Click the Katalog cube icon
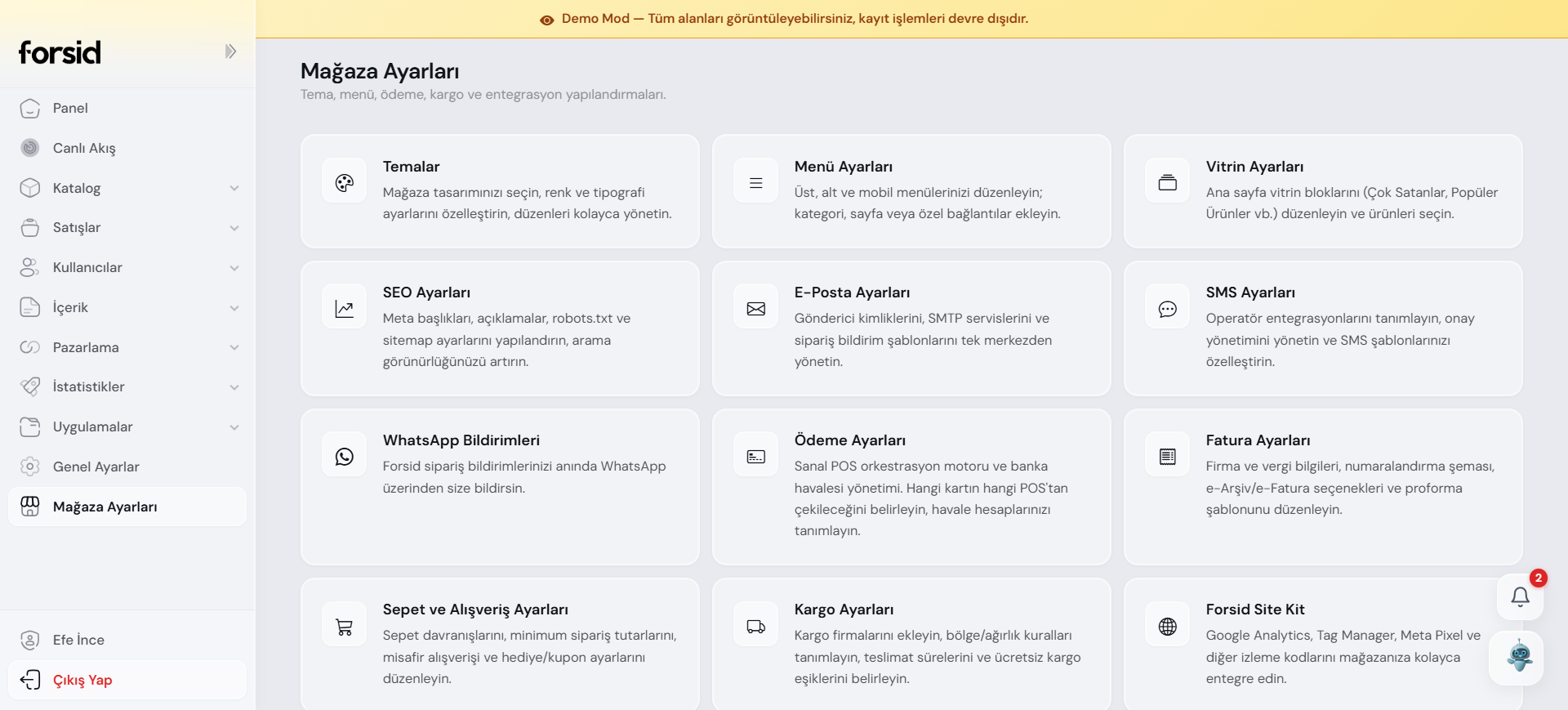 pyautogui.click(x=30, y=188)
